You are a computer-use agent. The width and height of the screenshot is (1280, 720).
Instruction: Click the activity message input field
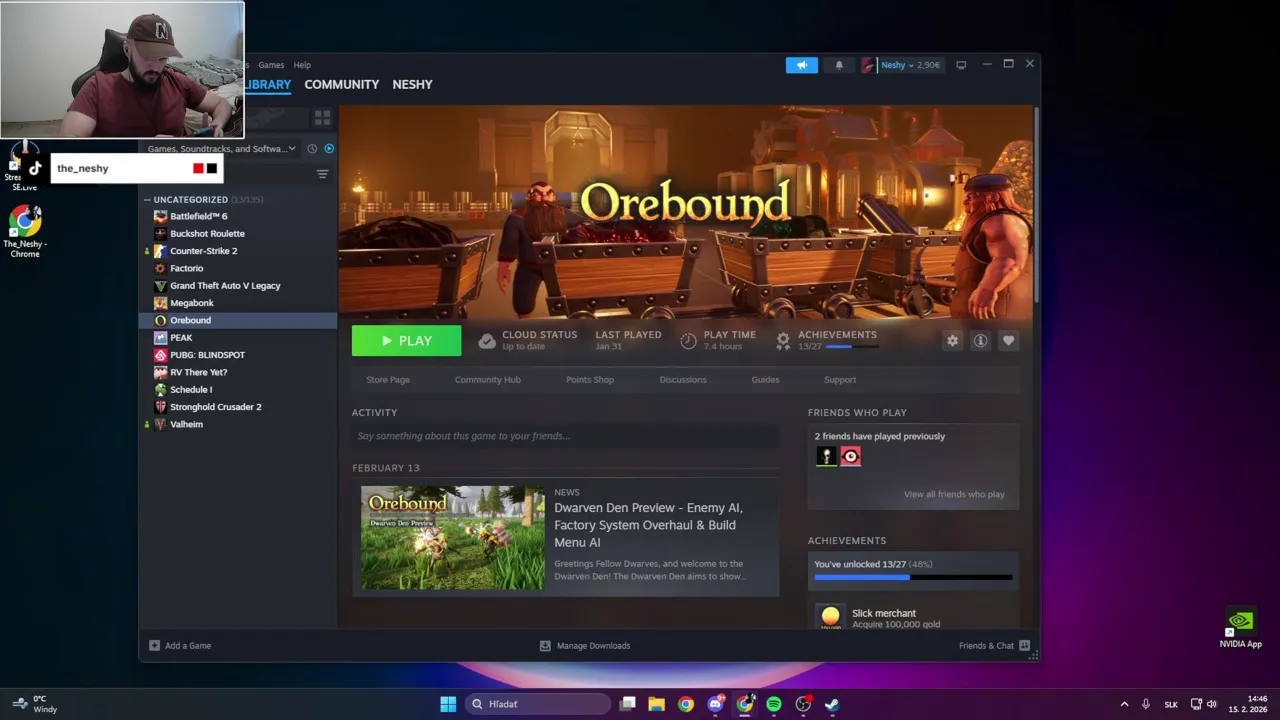click(565, 436)
